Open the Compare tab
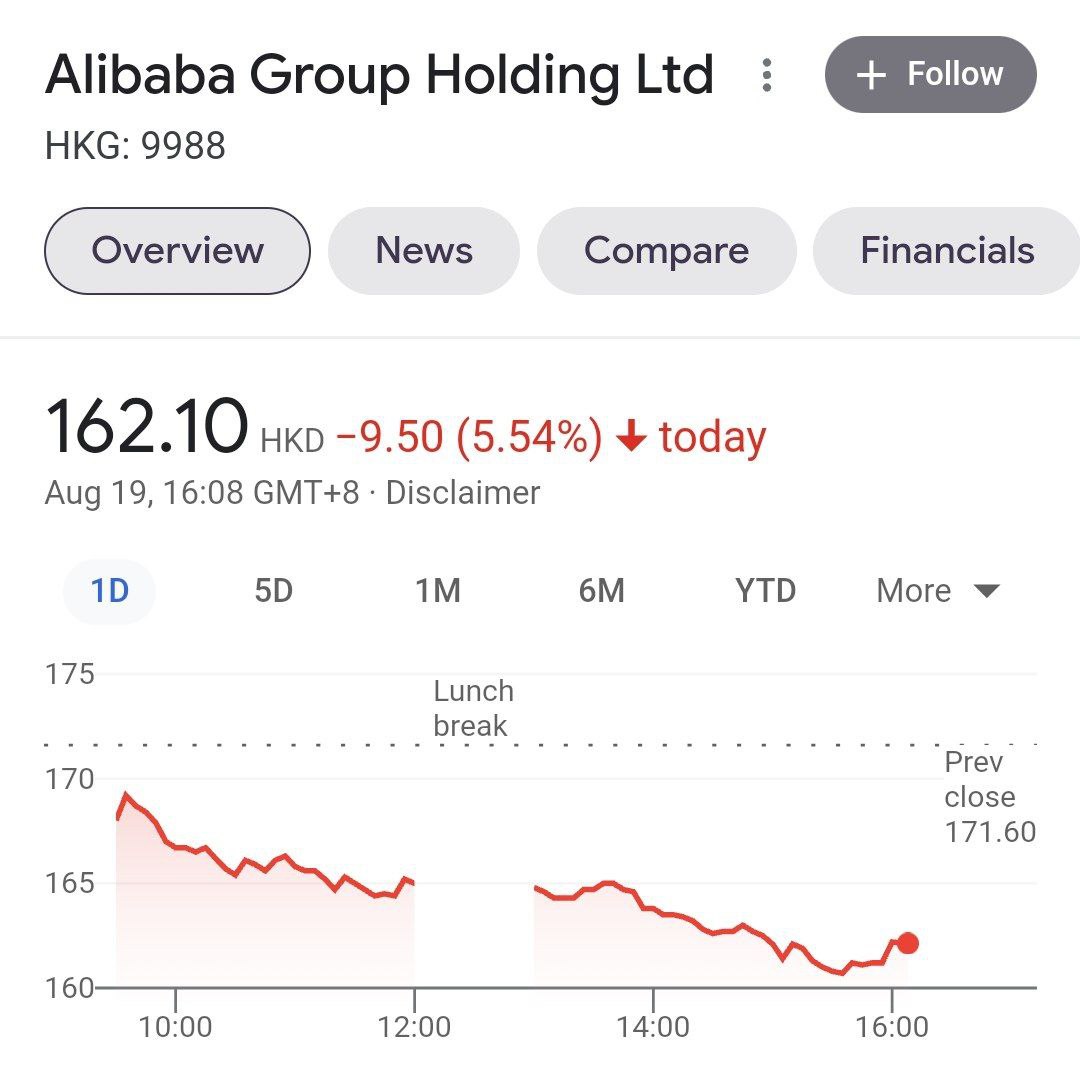This screenshot has width=1080, height=1075. coord(666,251)
